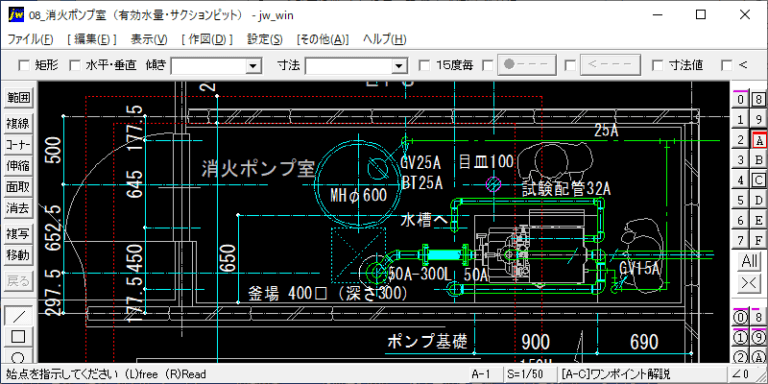Activate the 範囲 range selection tool
The width and height of the screenshot is (768, 384).
(x=18, y=98)
